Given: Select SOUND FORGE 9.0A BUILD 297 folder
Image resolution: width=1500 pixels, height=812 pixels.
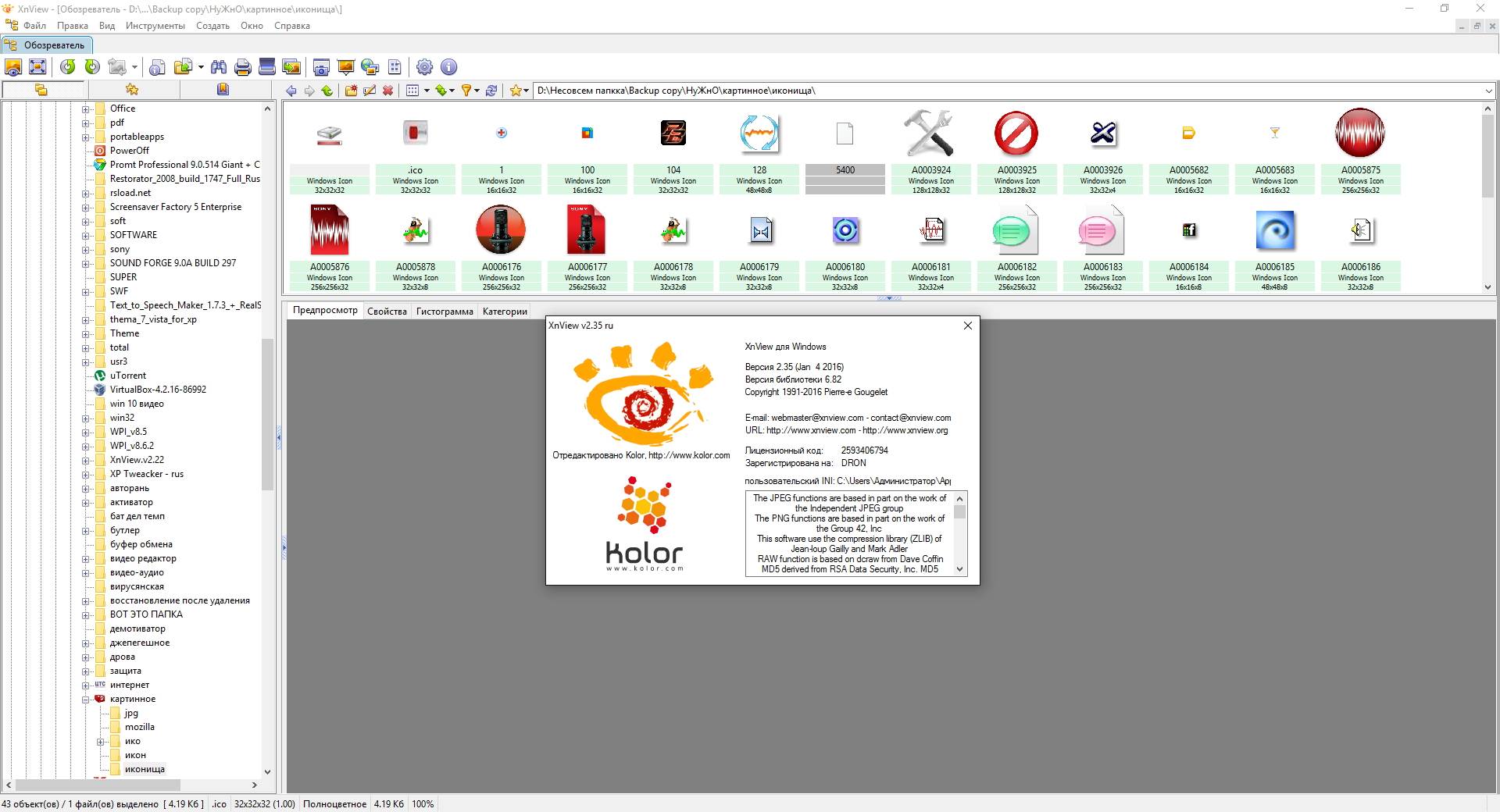Looking at the screenshot, I should pyautogui.click(x=173, y=263).
